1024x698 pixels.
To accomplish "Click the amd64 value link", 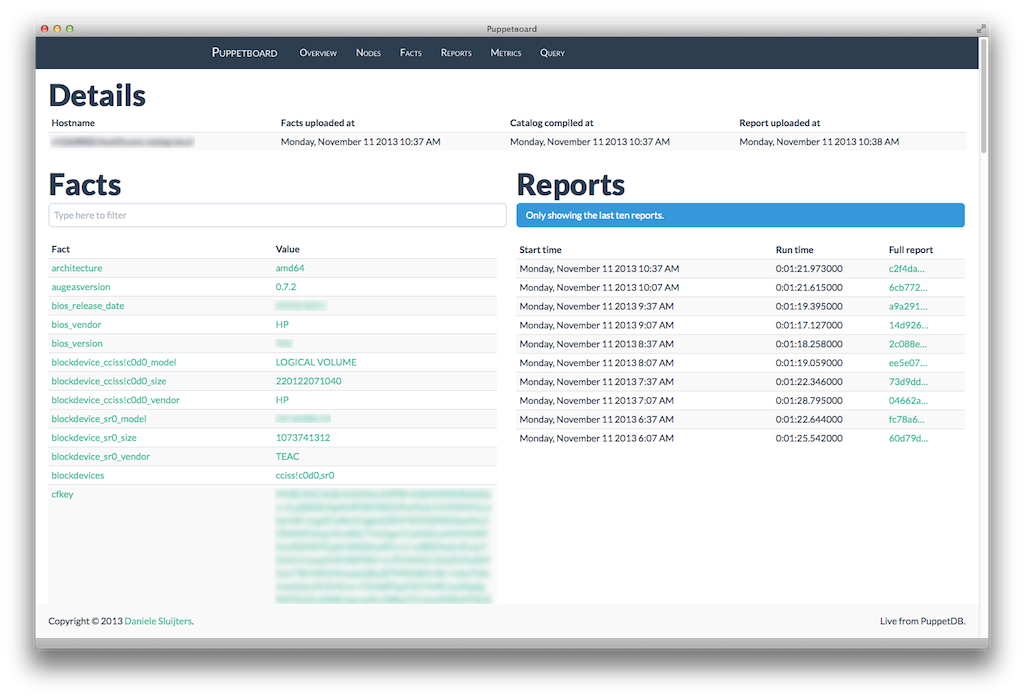I will pyautogui.click(x=290, y=268).
